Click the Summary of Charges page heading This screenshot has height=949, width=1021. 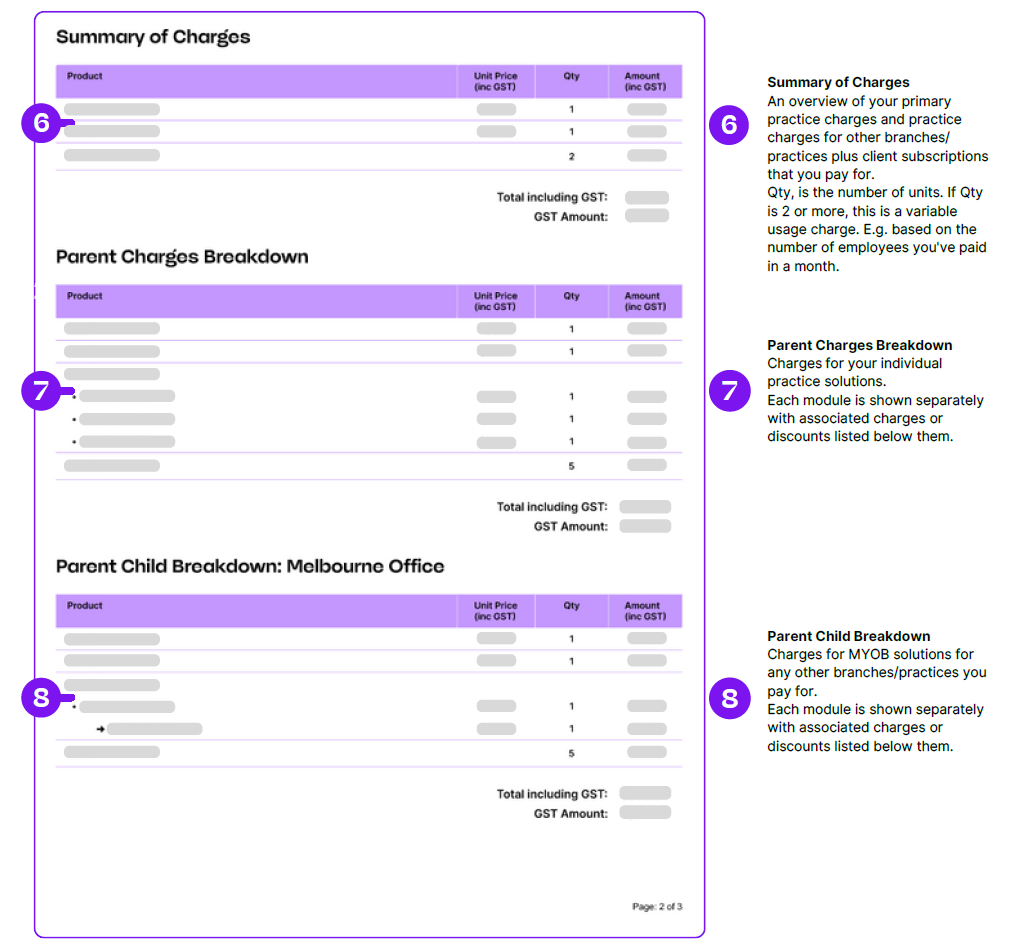point(153,37)
